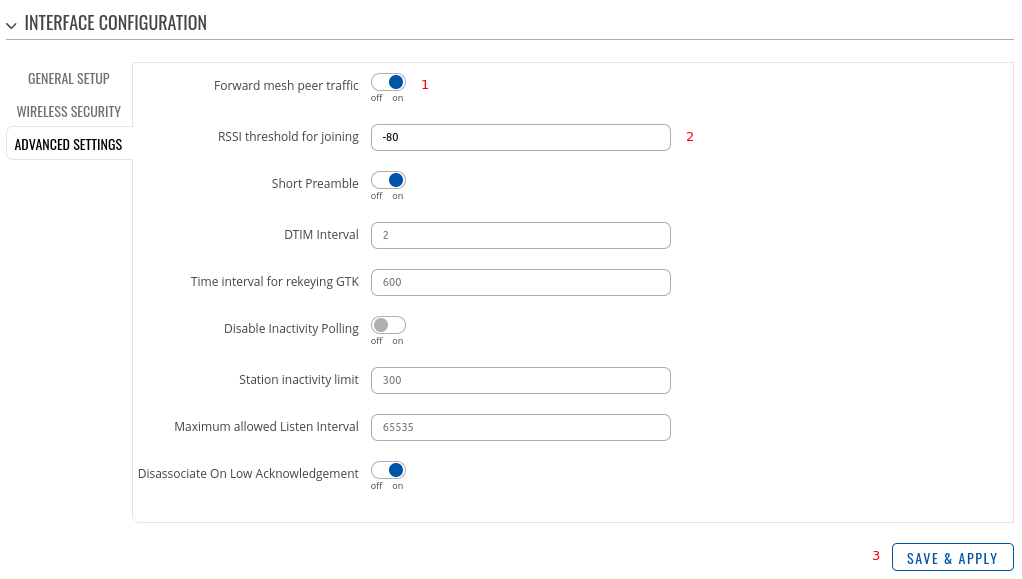Disable the Short Preamble switch

[388, 180]
